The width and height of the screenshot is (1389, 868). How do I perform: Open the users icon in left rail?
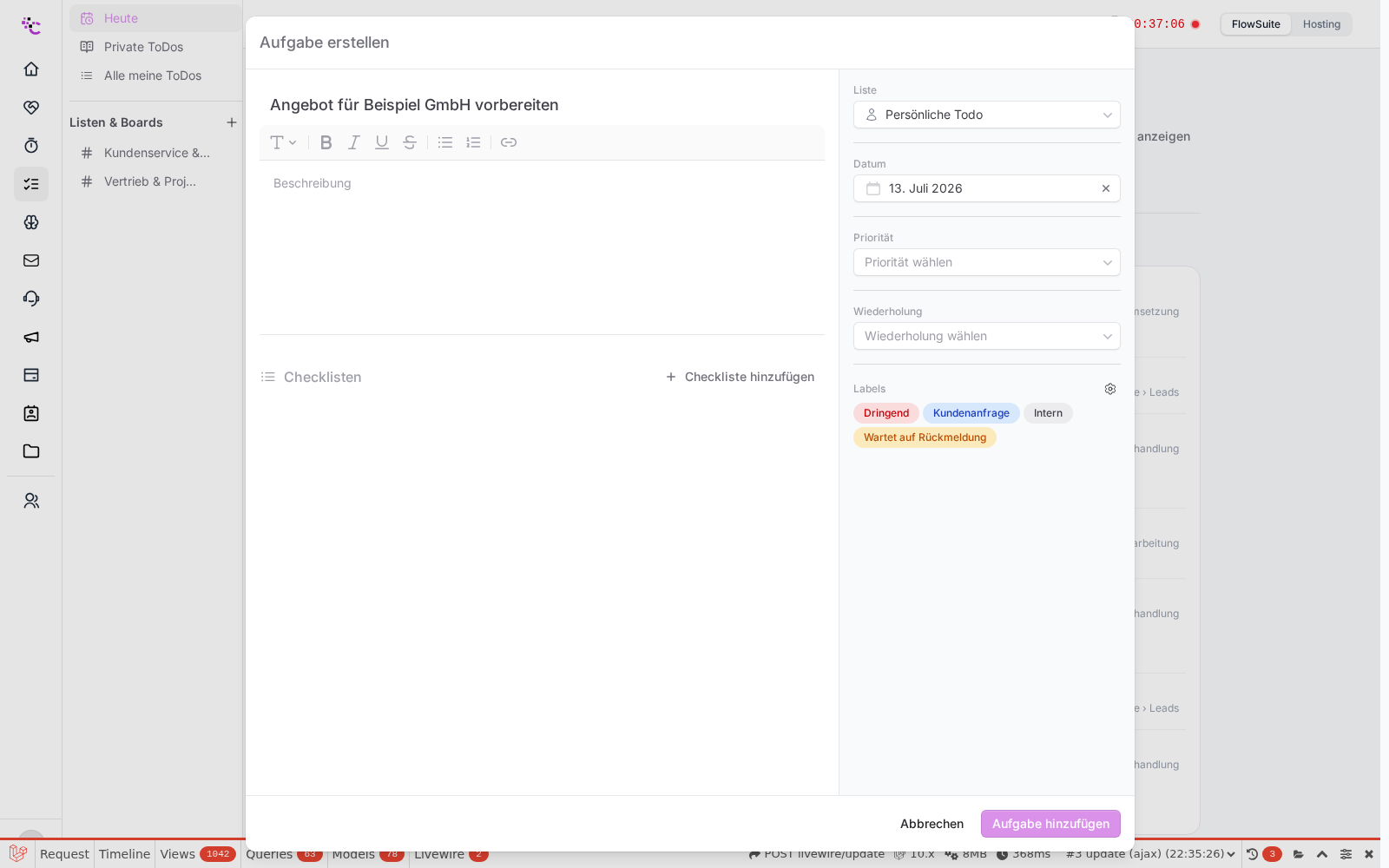31,501
